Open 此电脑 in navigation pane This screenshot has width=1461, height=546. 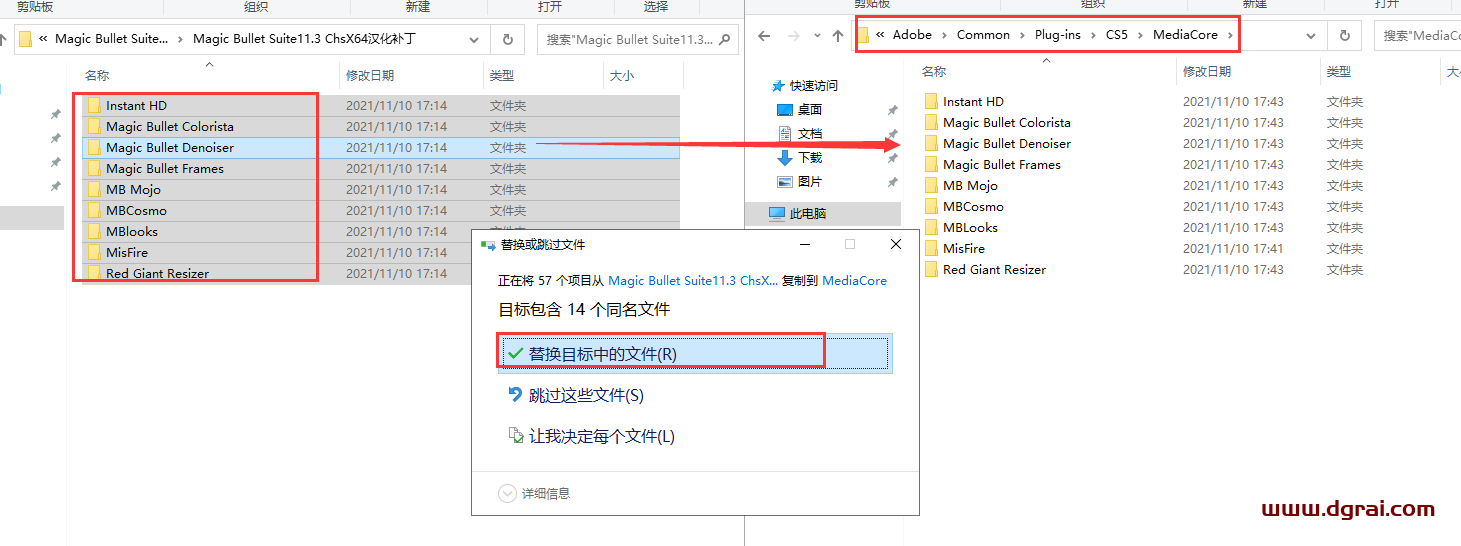(x=797, y=213)
